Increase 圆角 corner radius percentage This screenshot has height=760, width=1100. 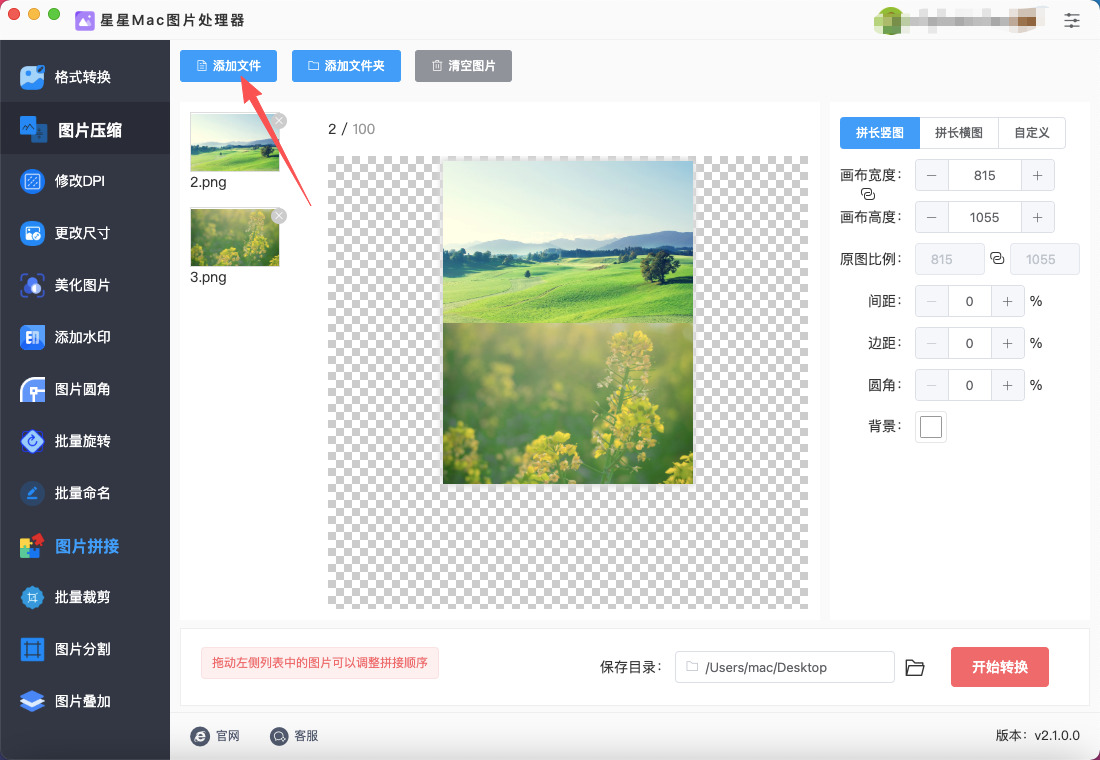[x=1007, y=385]
